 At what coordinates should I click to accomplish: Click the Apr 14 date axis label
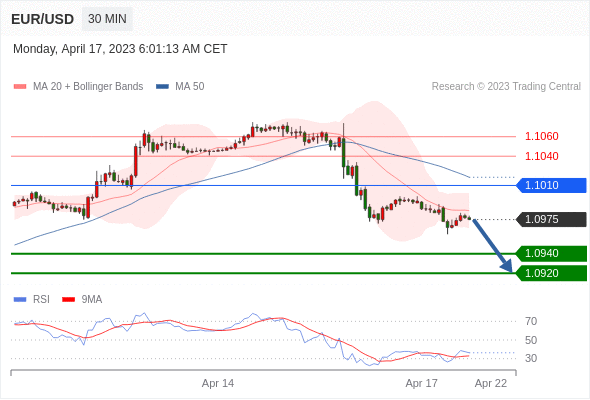point(218,383)
